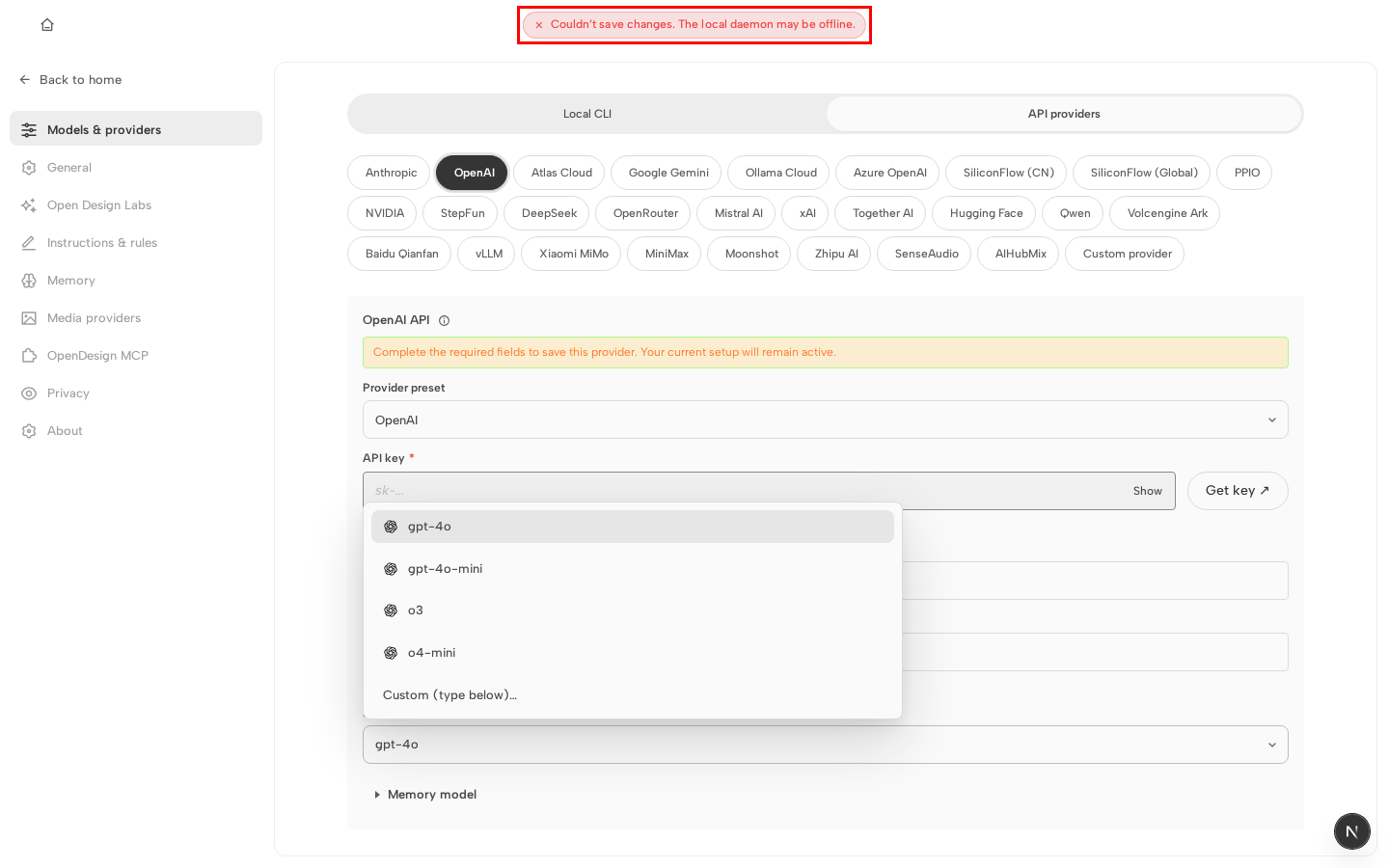Select the Atlas Cloud provider chip
Screen dimensions: 1389x868
(x=561, y=173)
